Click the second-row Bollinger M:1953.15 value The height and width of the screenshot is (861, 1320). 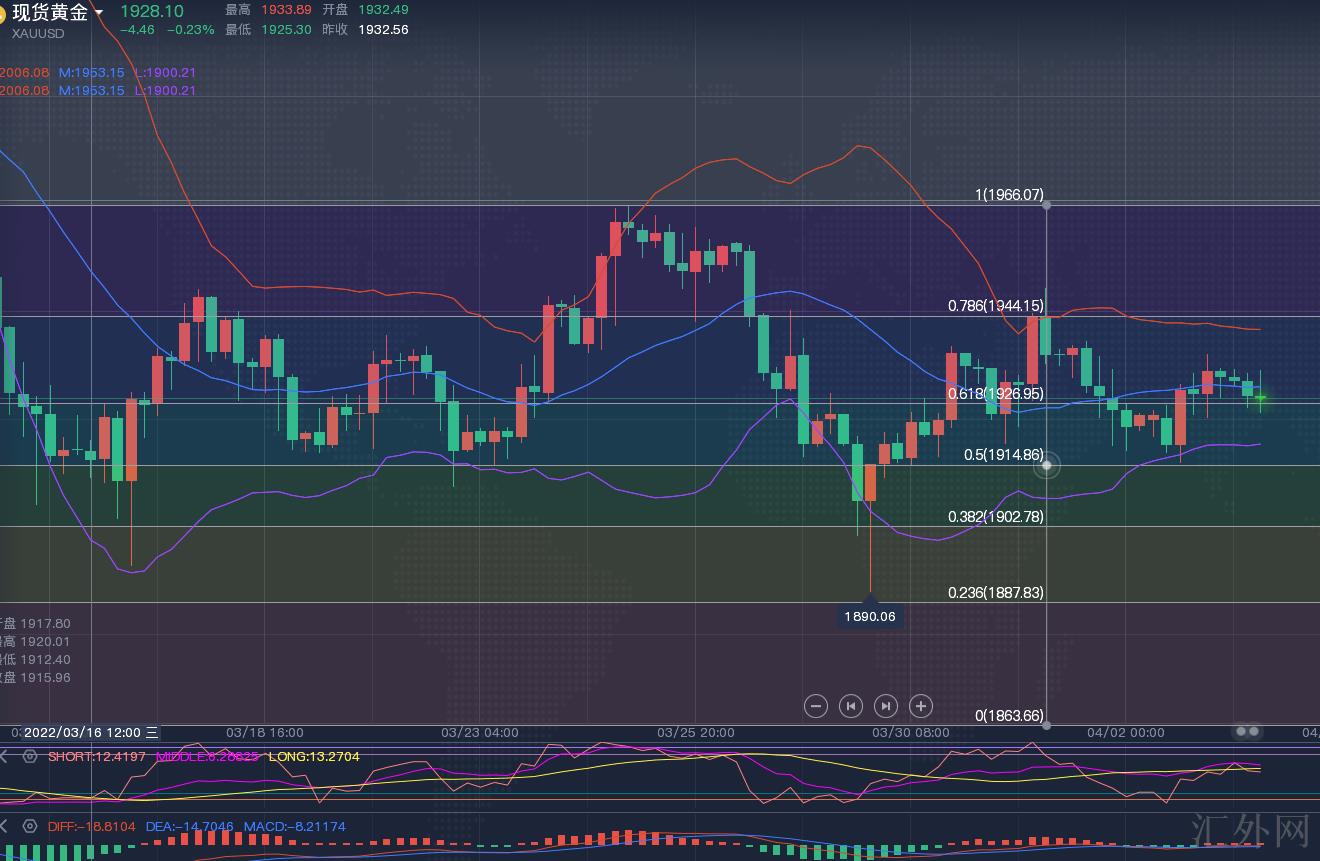[91, 90]
